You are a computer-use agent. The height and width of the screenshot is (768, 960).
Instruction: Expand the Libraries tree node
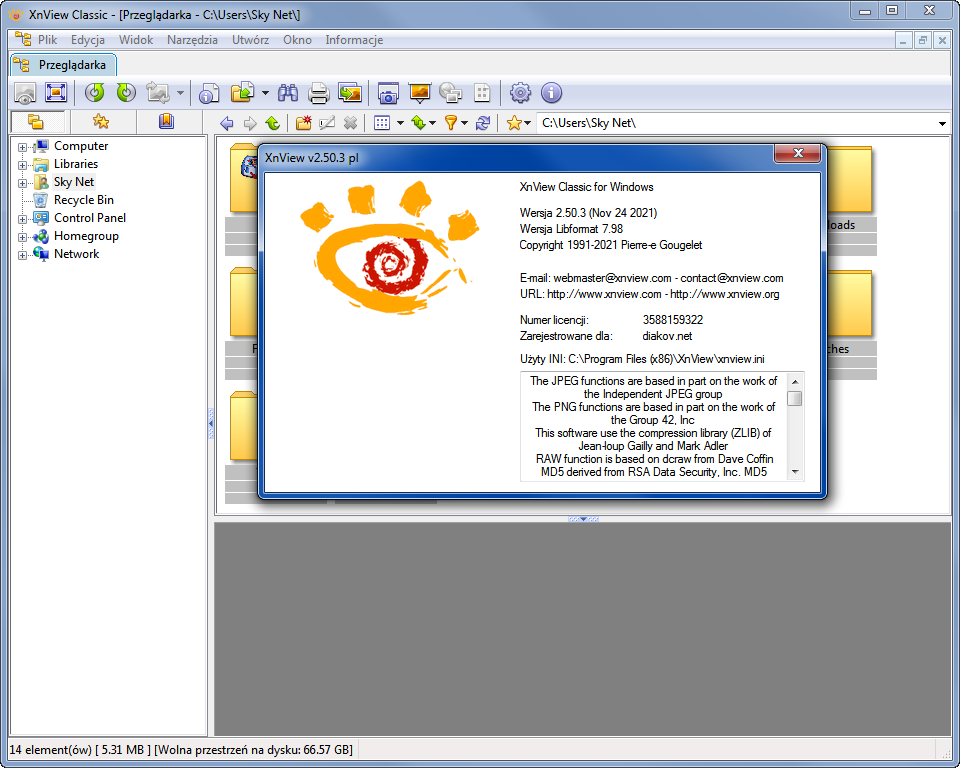tap(23, 165)
